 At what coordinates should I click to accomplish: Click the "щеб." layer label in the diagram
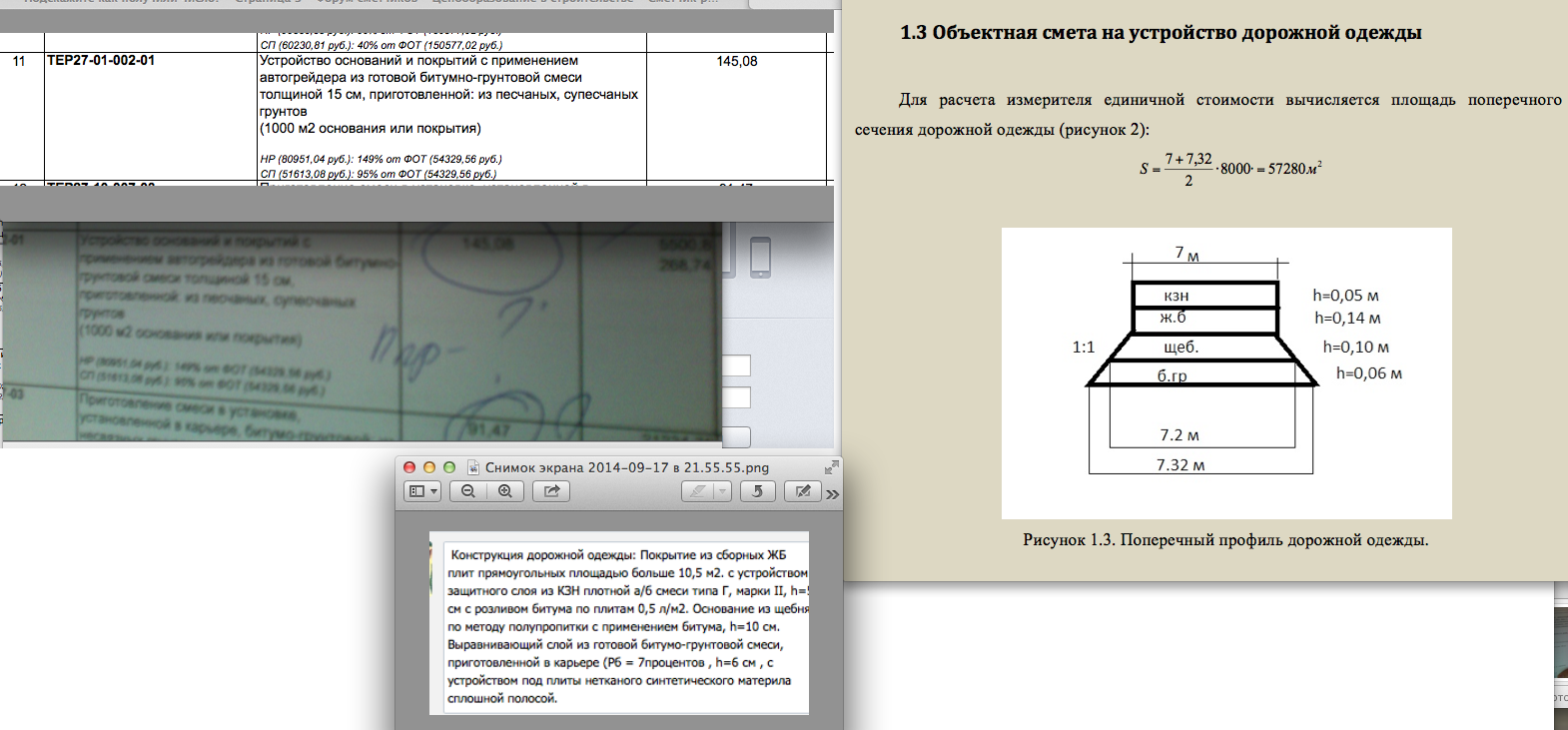click(1180, 348)
